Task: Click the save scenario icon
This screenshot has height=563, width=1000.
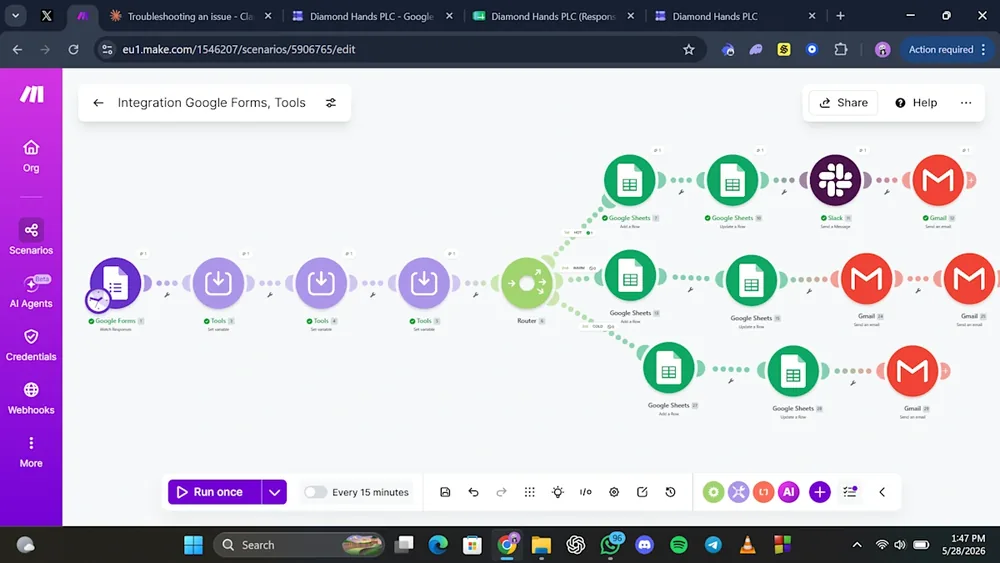Action: [445, 492]
